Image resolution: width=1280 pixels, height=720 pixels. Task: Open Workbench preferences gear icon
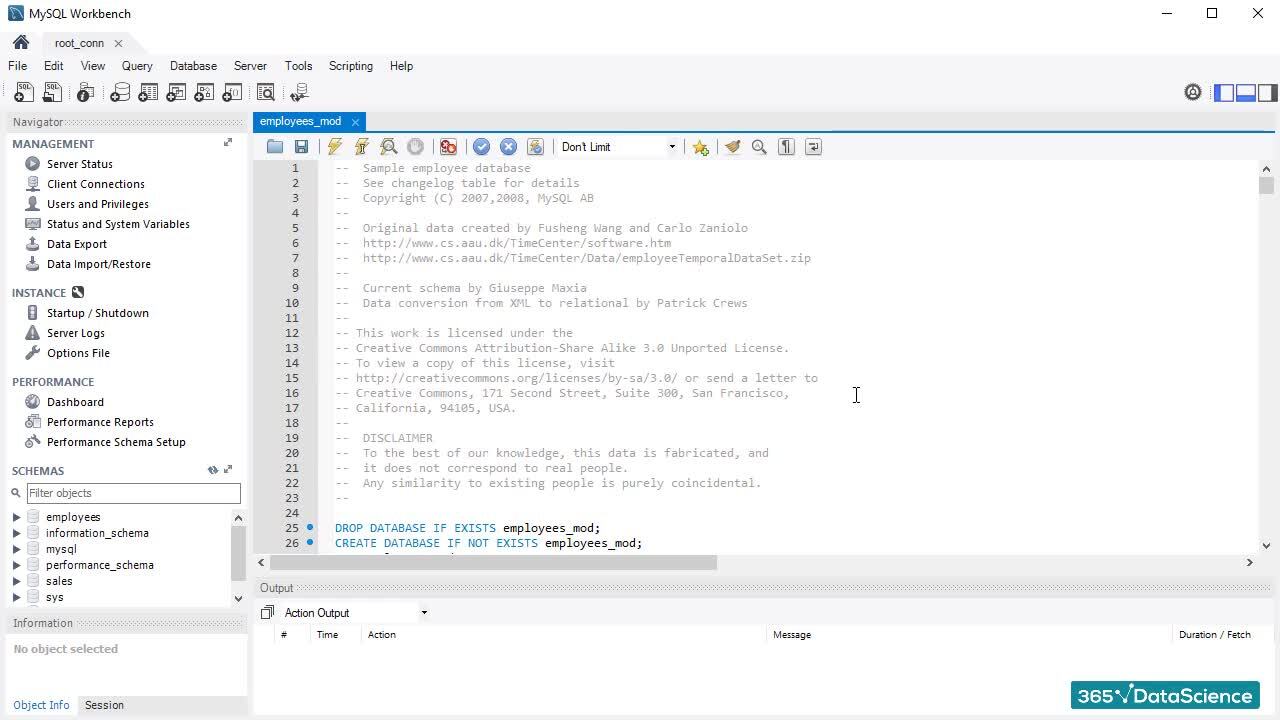click(x=1193, y=92)
